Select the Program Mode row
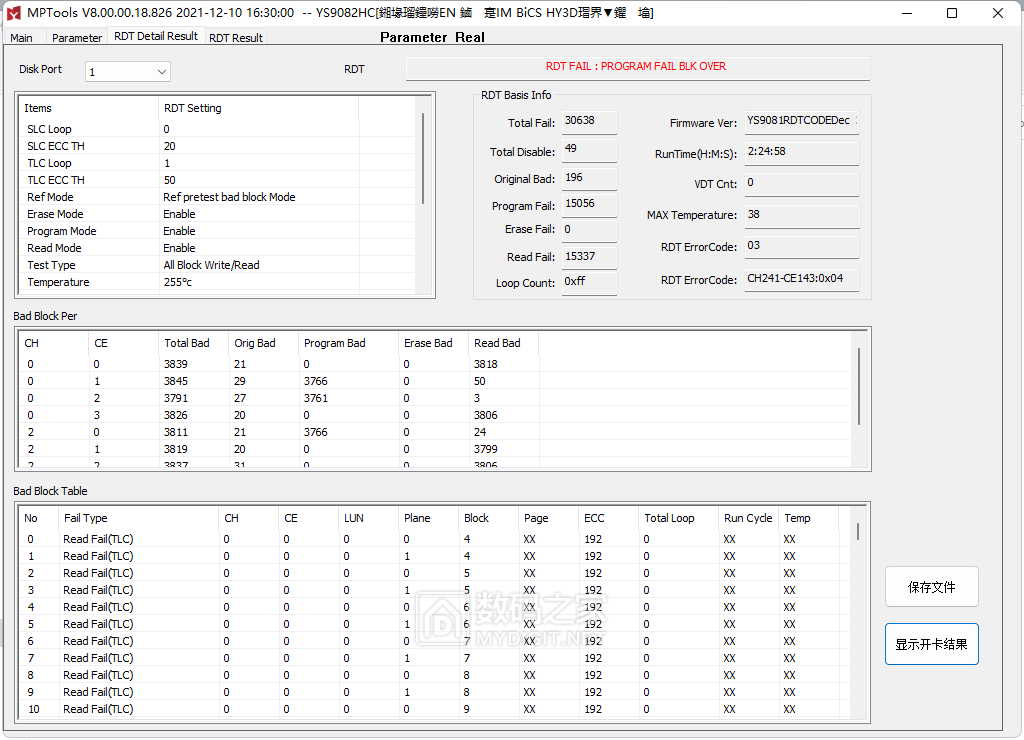This screenshot has width=1024, height=740. pos(217,231)
